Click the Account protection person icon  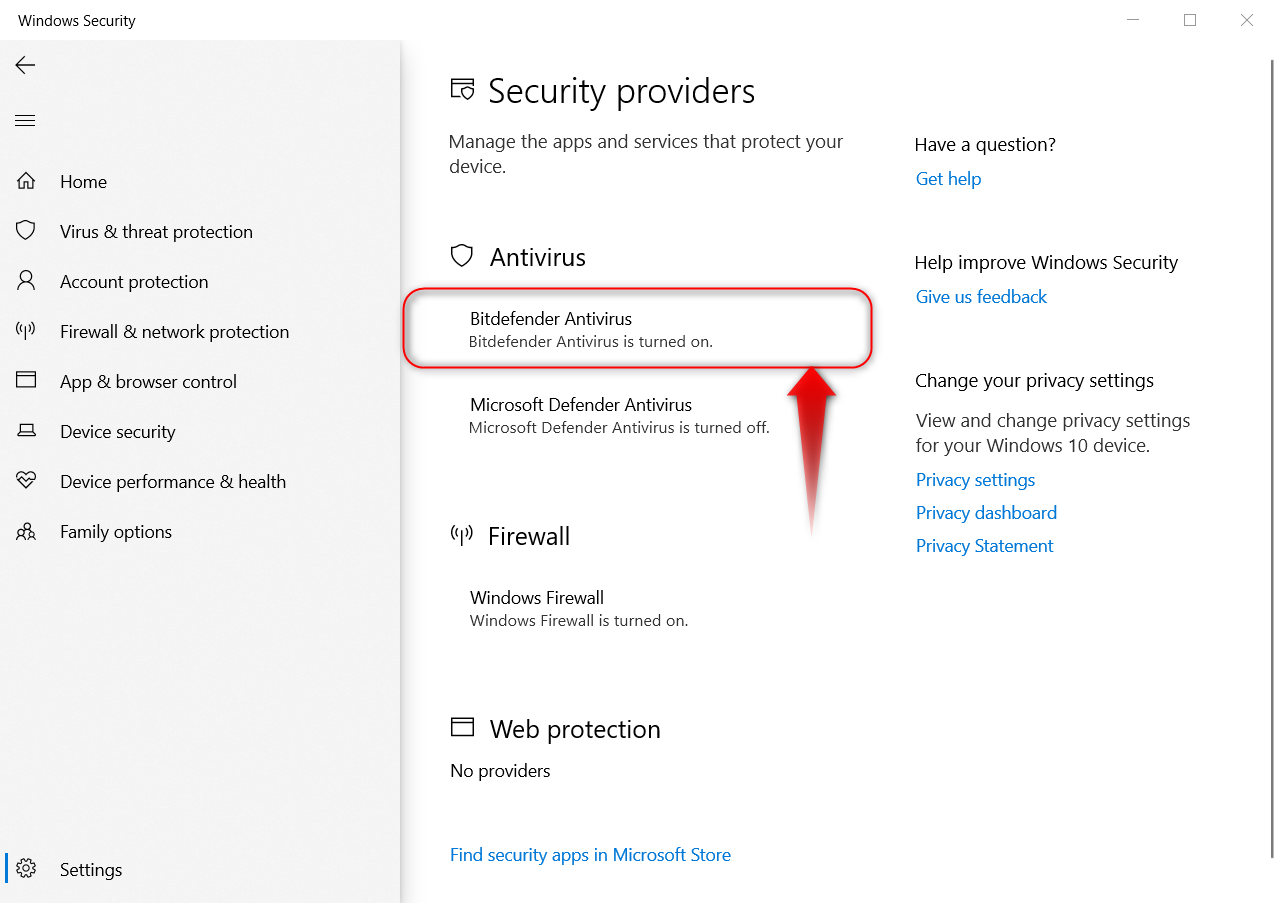pos(26,281)
